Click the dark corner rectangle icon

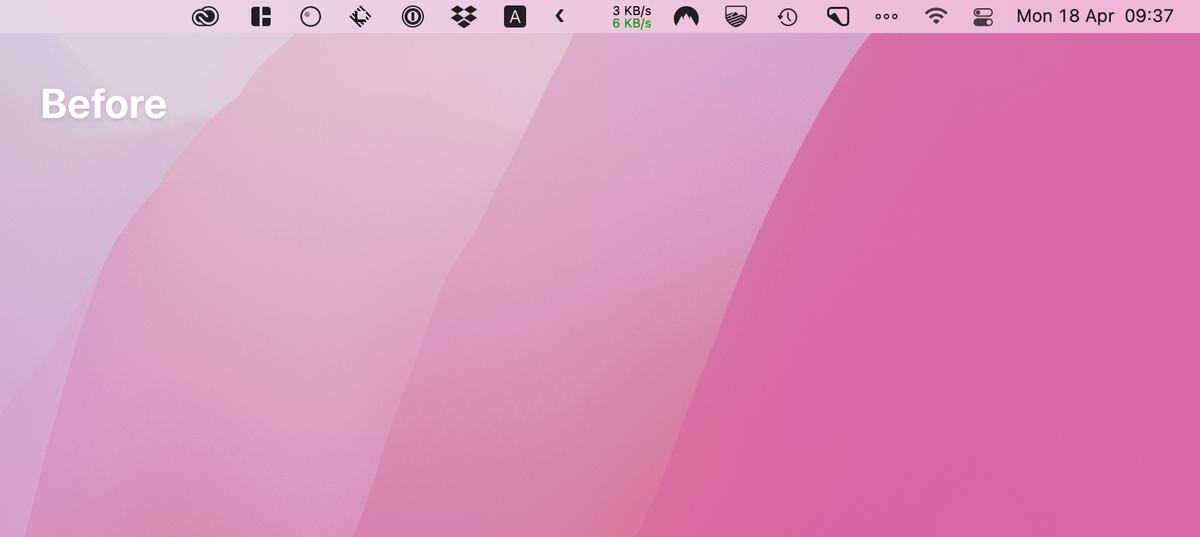(837, 16)
